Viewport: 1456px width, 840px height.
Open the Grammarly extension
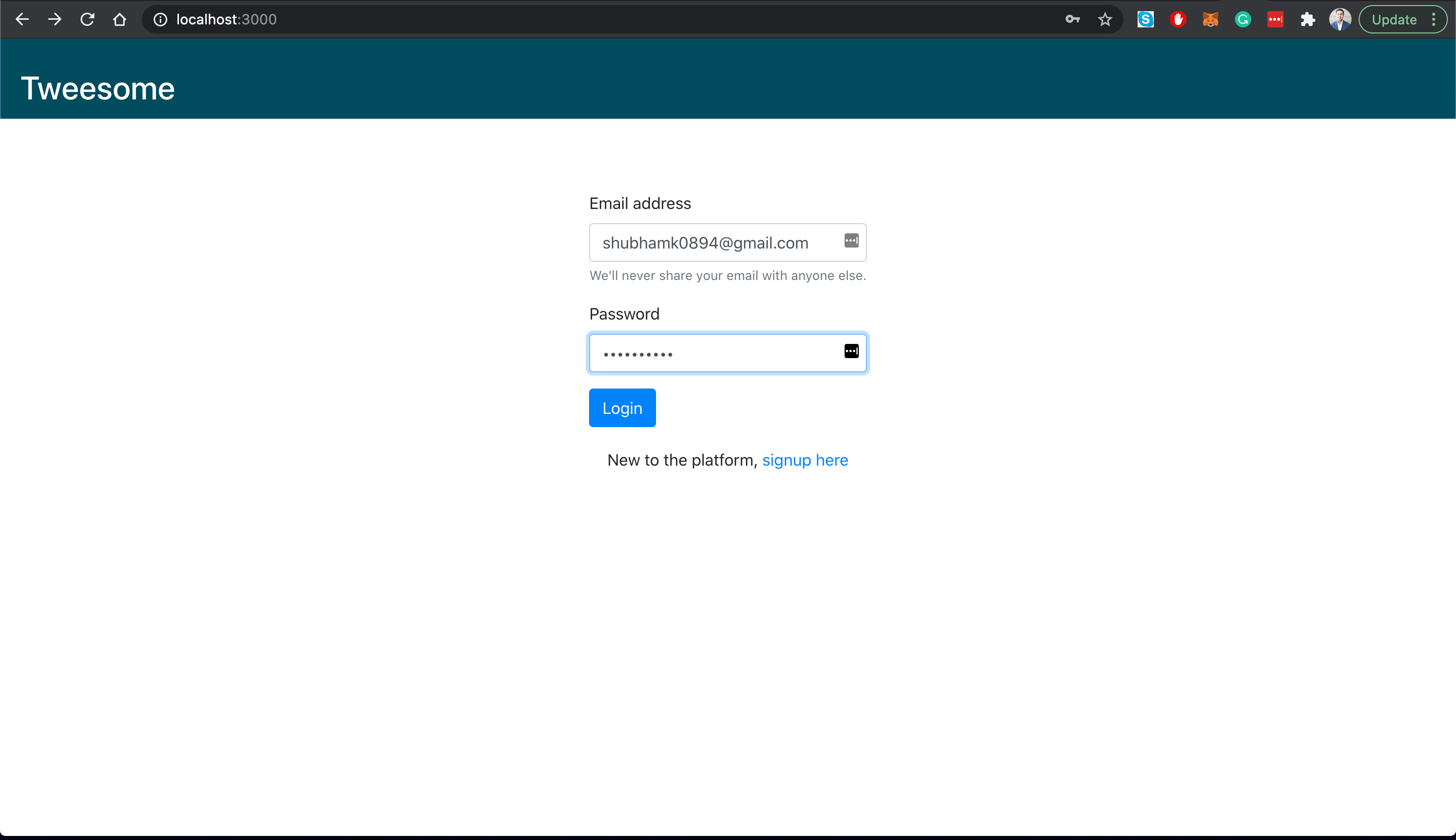[x=1243, y=20]
